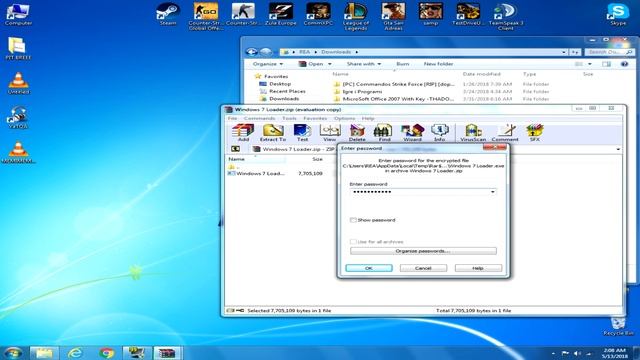640x360 pixels.
Task: Open the Options menu in WinRAR
Action: [x=344, y=118]
